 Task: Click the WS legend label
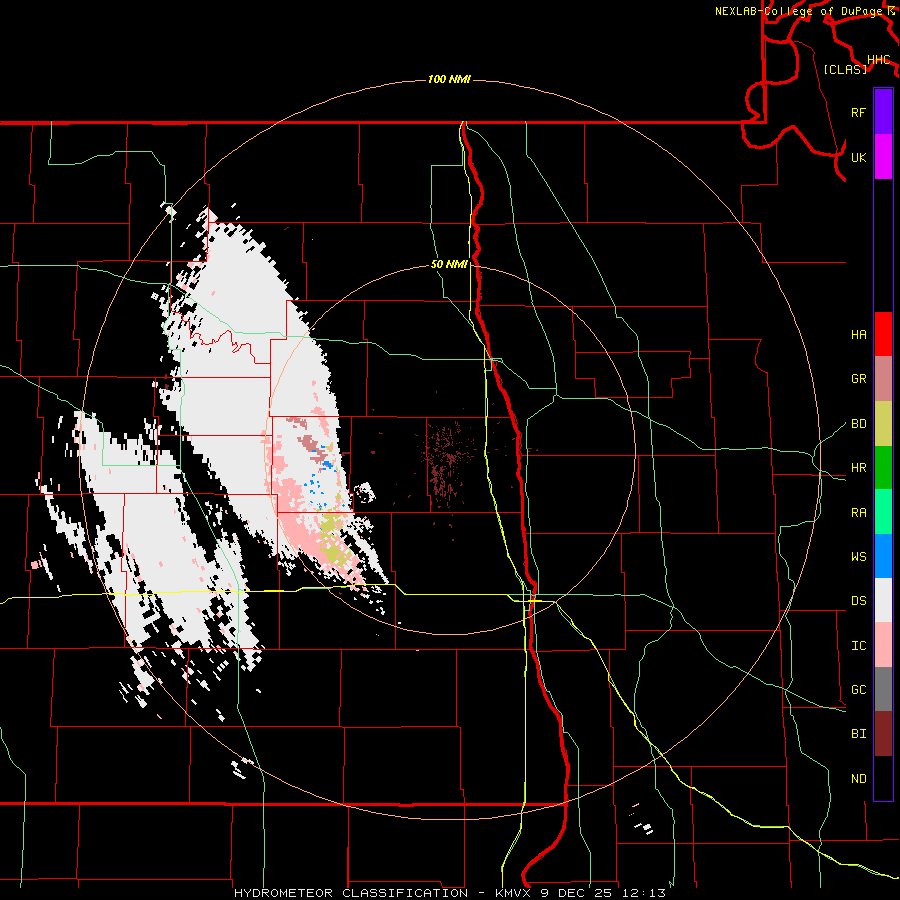pos(858,556)
